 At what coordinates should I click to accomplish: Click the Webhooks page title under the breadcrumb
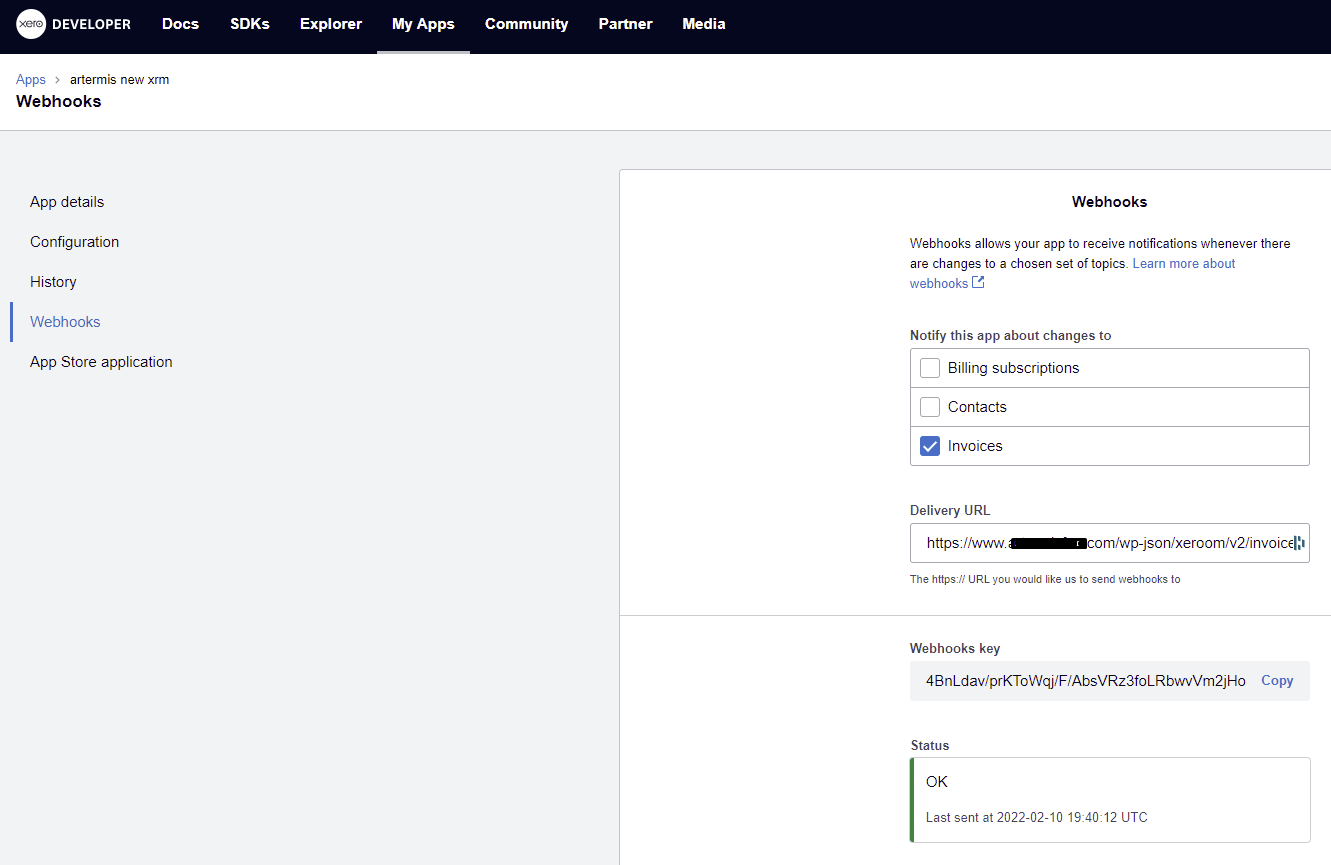[x=58, y=101]
